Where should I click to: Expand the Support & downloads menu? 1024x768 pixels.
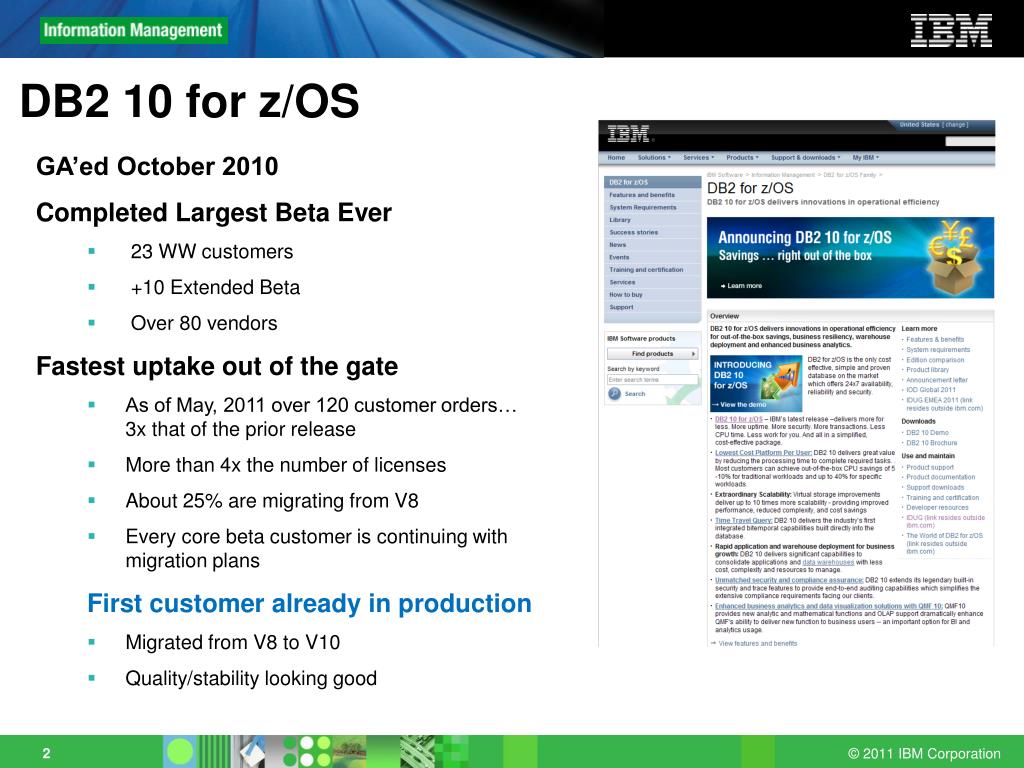tap(806, 157)
